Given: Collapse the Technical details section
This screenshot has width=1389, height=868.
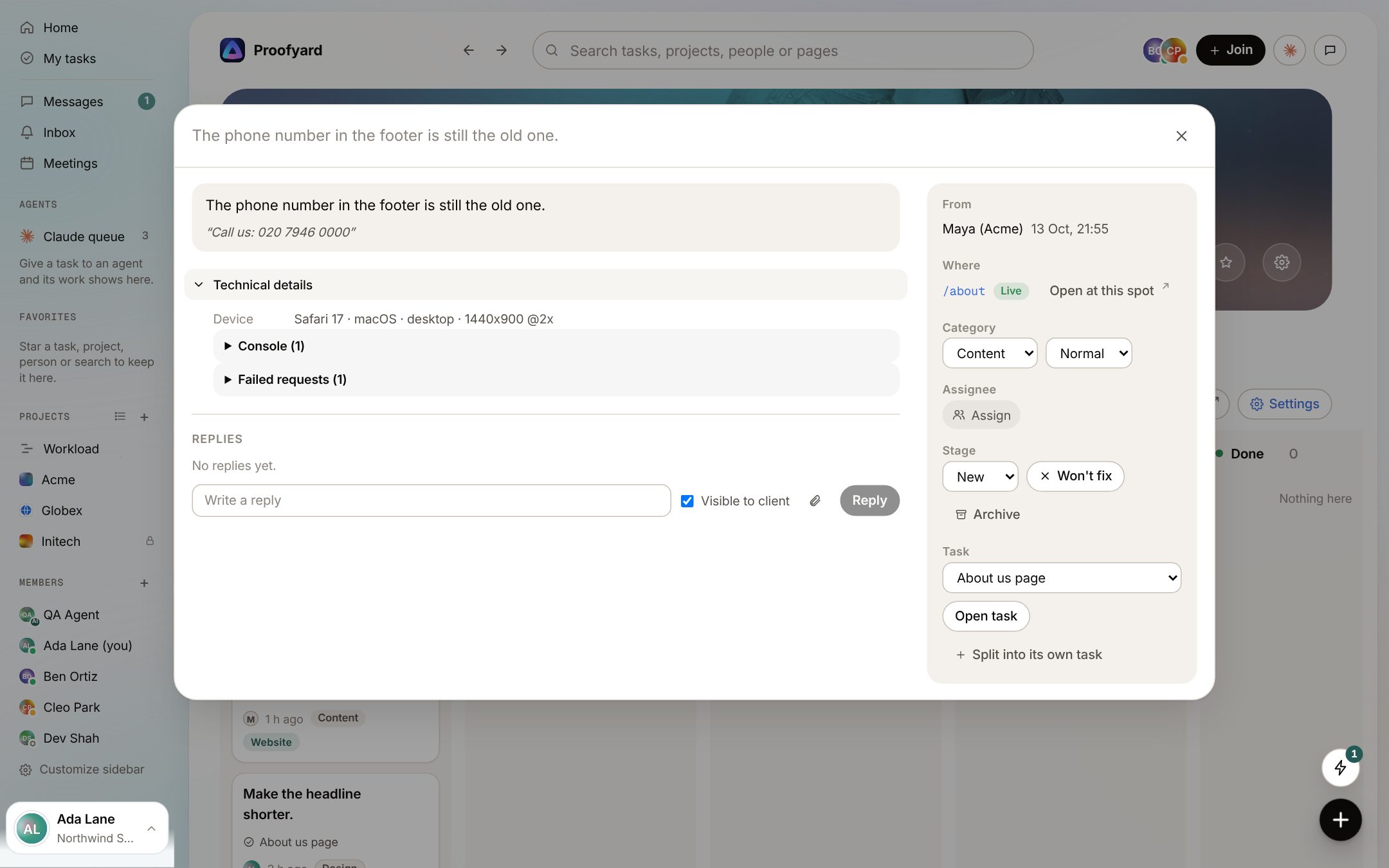Looking at the screenshot, I should [x=545, y=285].
